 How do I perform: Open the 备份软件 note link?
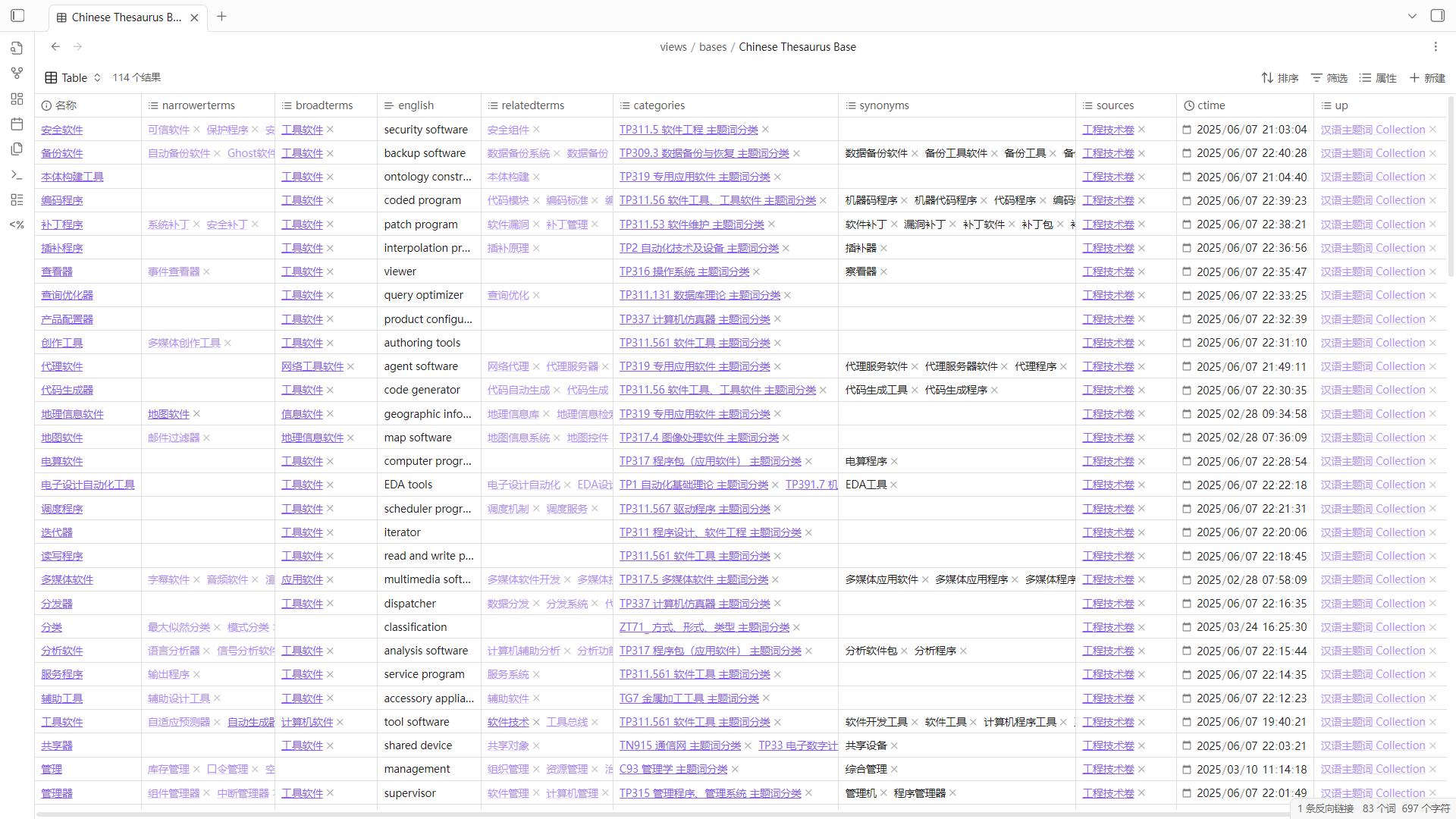click(62, 153)
